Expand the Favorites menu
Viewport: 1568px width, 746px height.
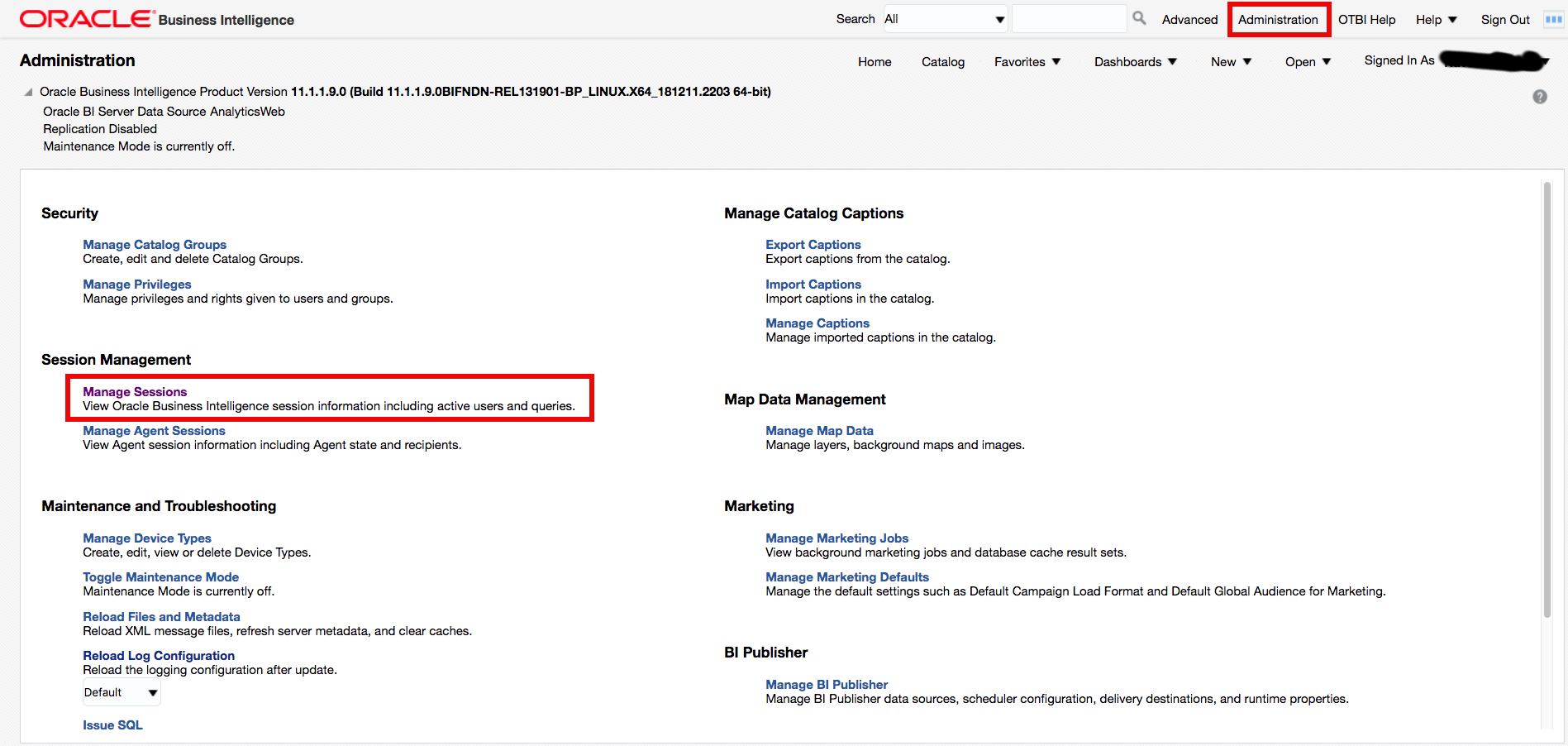point(1027,62)
